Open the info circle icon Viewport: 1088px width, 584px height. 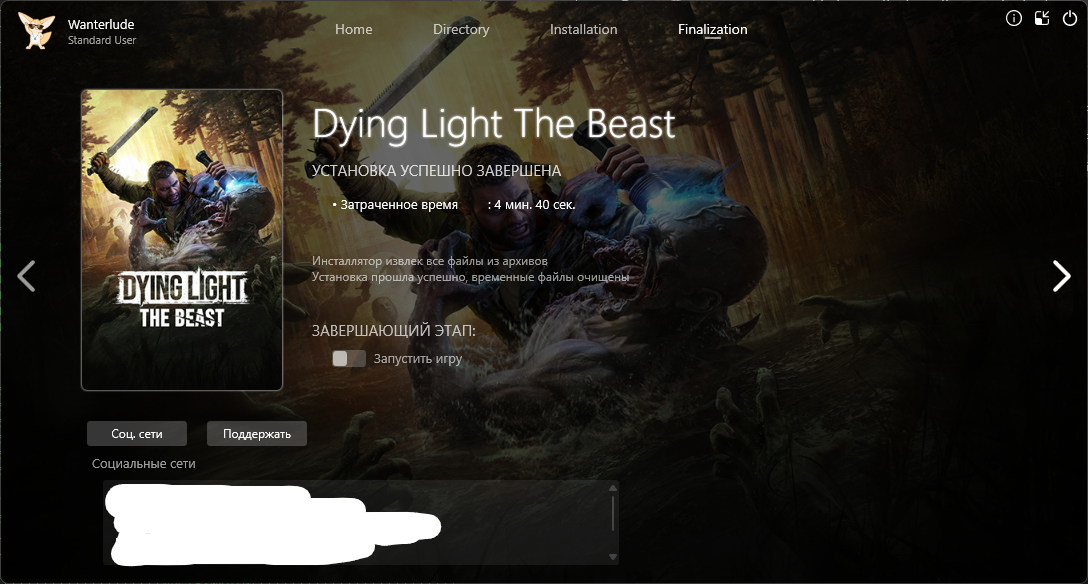click(1014, 19)
